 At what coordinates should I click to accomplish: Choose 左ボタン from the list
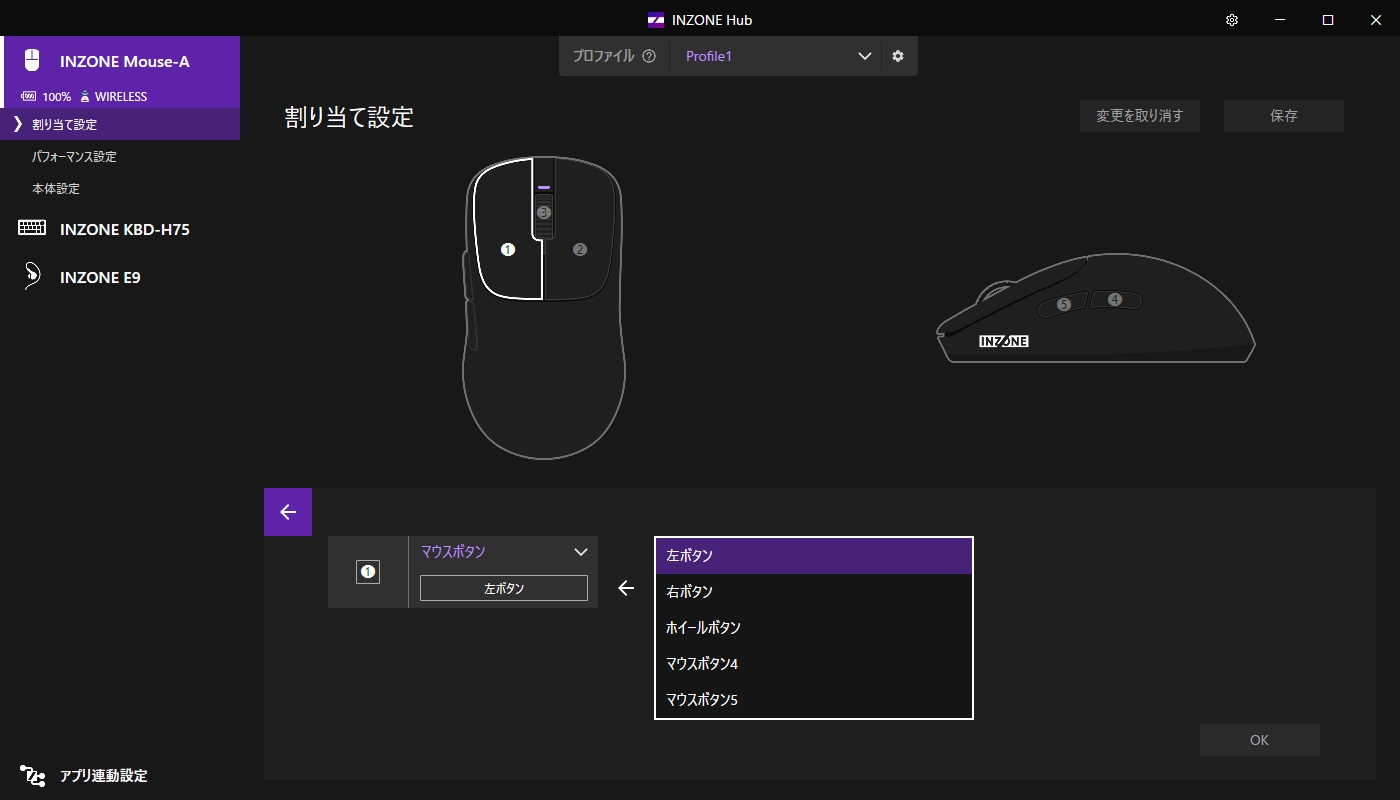point(814,556)
